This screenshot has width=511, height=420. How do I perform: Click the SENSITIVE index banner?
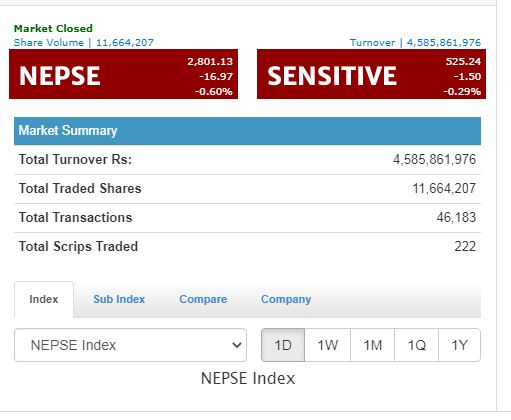point(371,74)
